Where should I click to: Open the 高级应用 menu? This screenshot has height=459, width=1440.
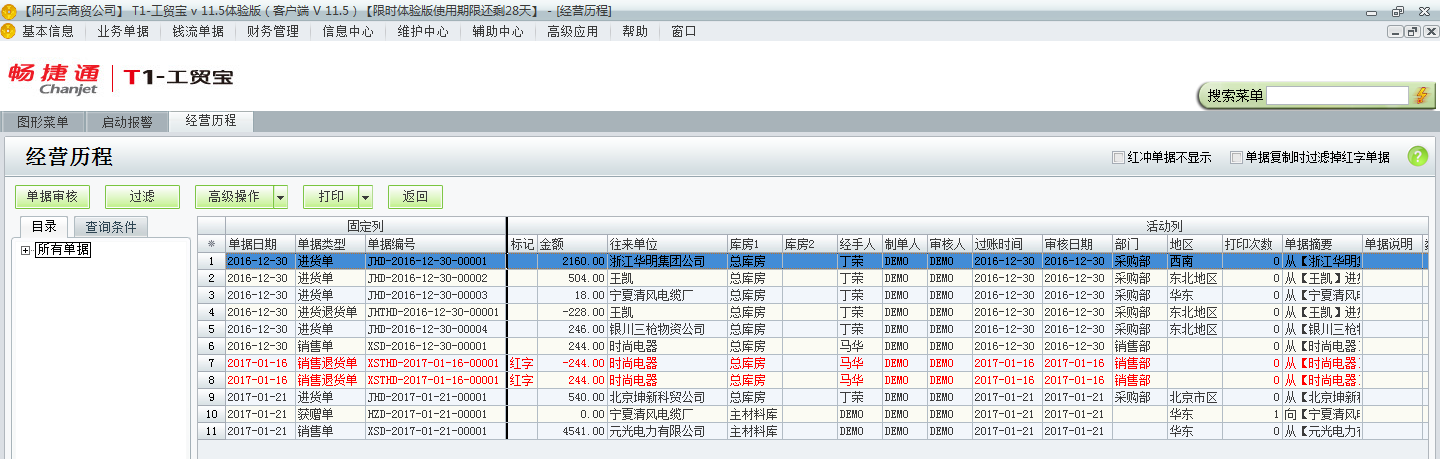(x=573, y=31)
